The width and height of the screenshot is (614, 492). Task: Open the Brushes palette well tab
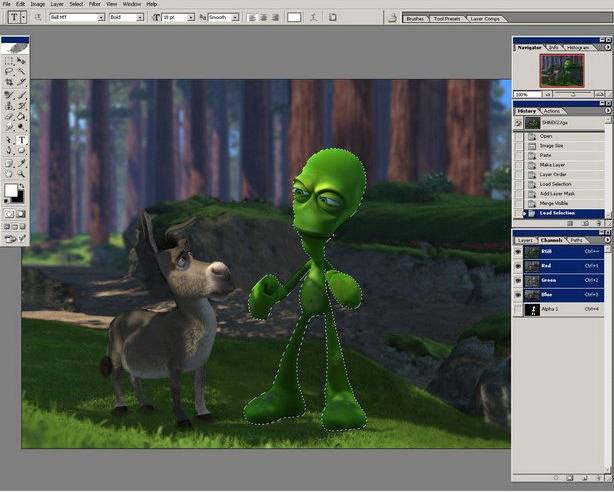[x=415, y=18]
